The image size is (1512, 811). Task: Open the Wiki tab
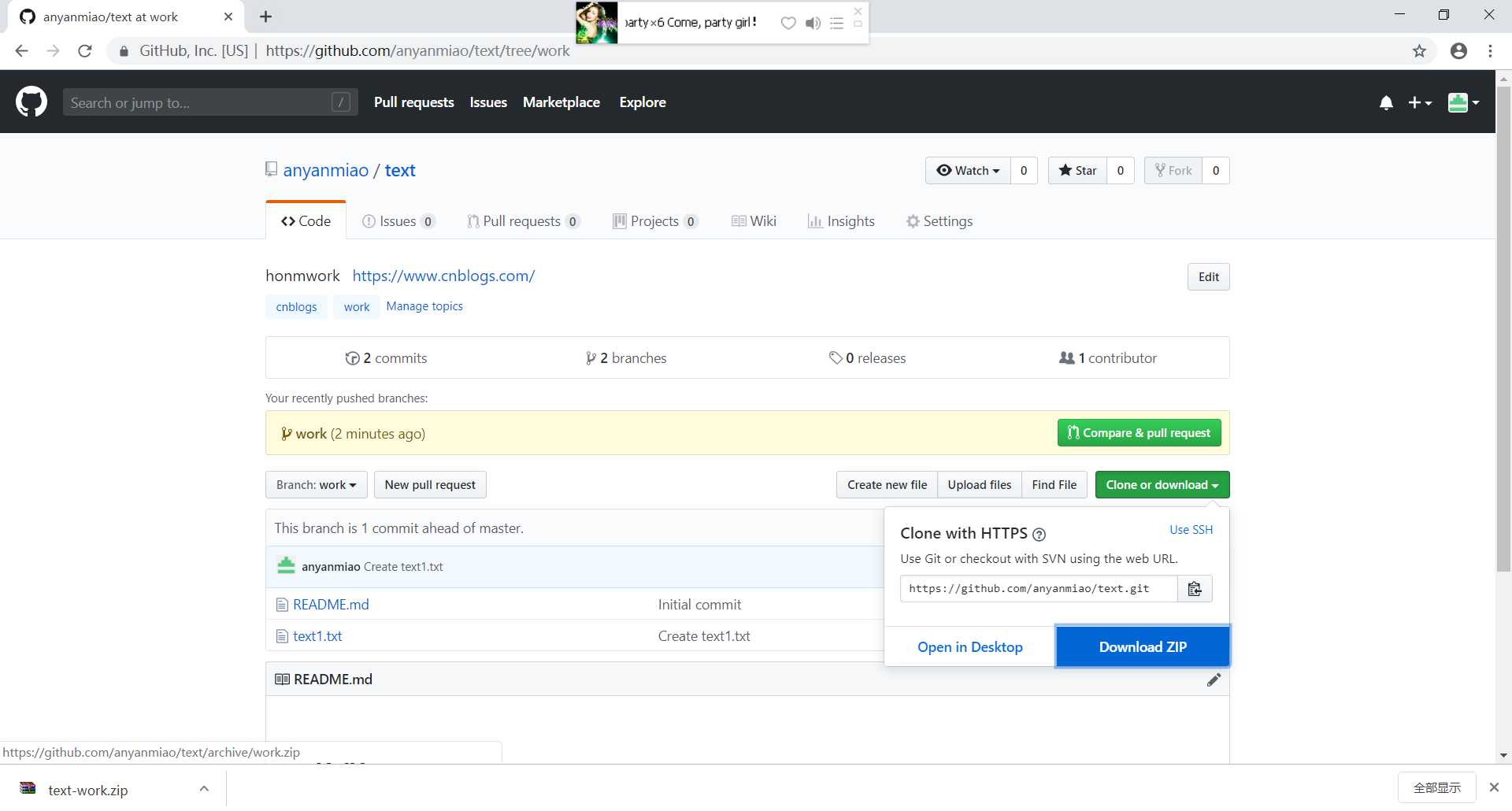click(x=754, y=221)
